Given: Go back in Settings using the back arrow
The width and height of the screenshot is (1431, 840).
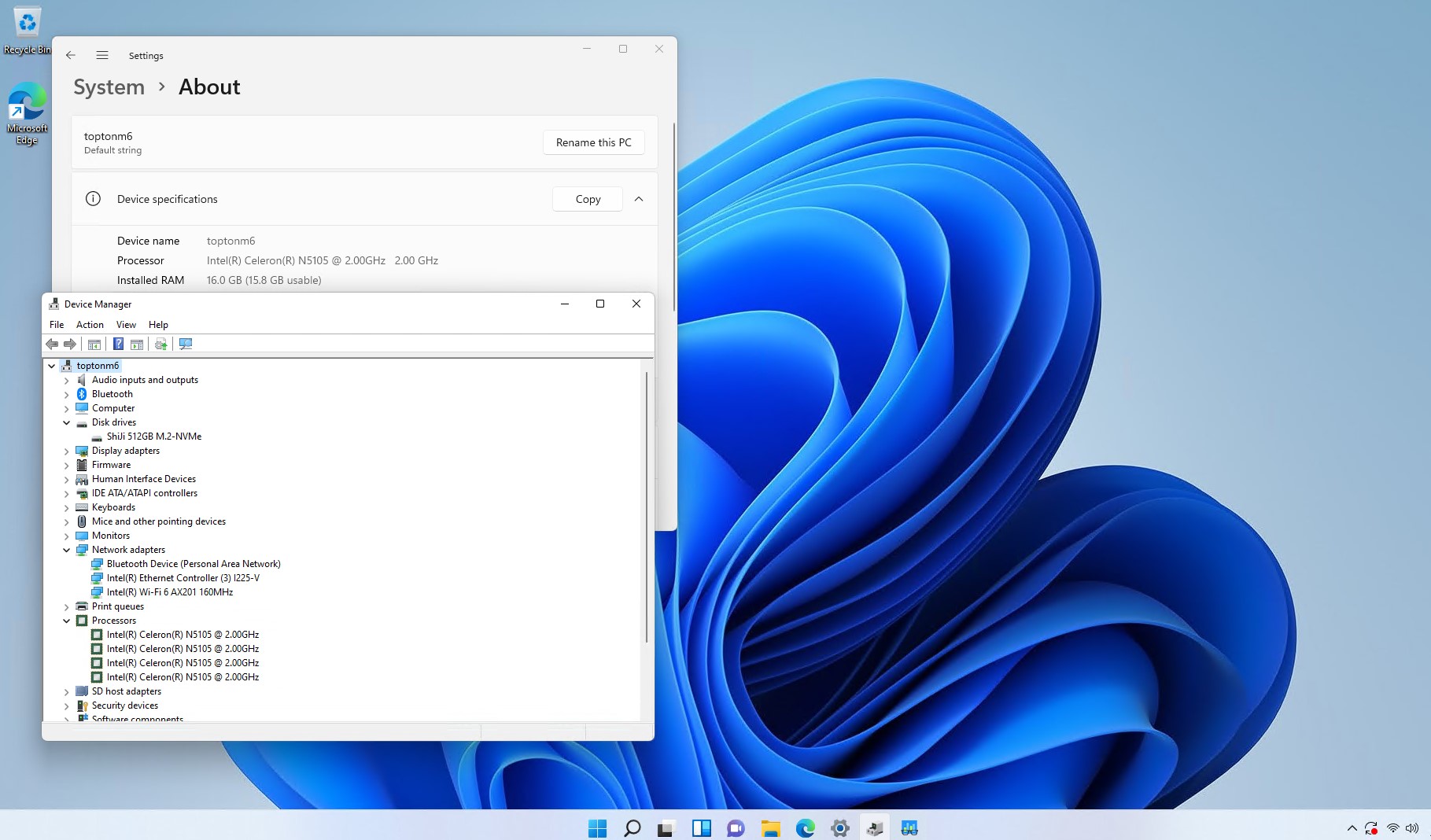Looking at the screenshot, I should [x=71, y=55].
